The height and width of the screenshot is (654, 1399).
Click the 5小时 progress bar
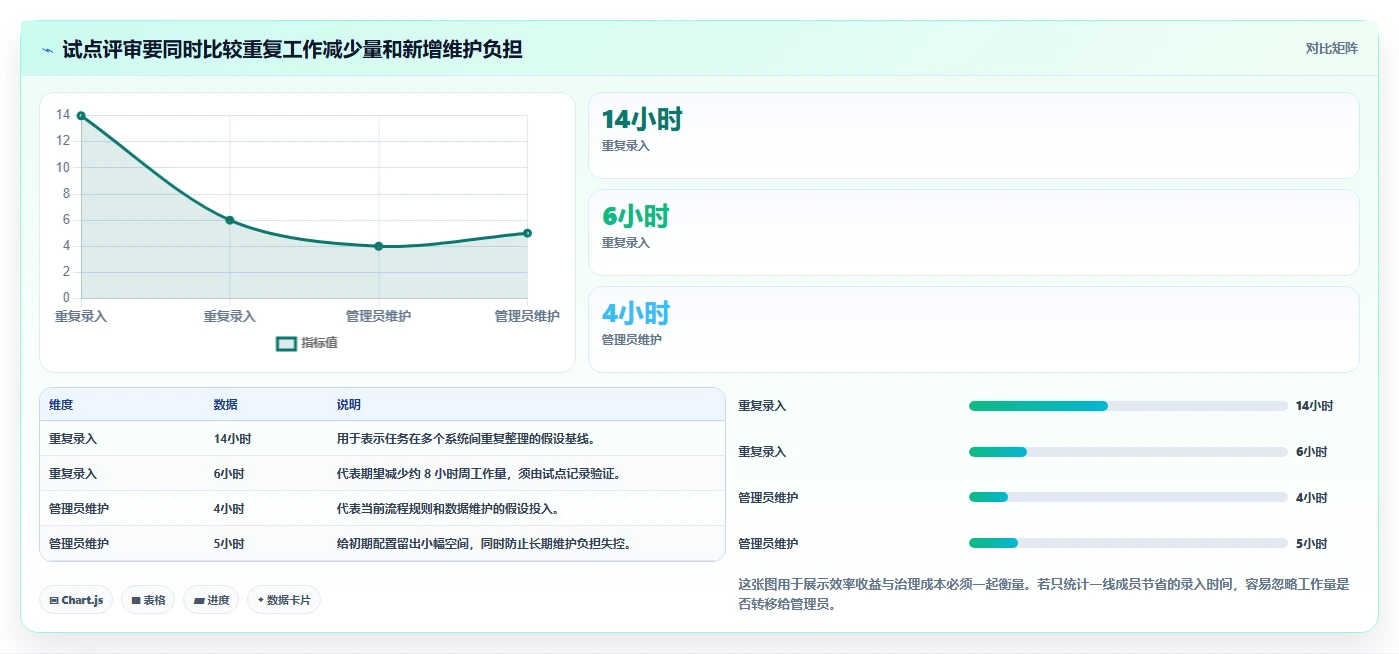tap(1128, 543)
